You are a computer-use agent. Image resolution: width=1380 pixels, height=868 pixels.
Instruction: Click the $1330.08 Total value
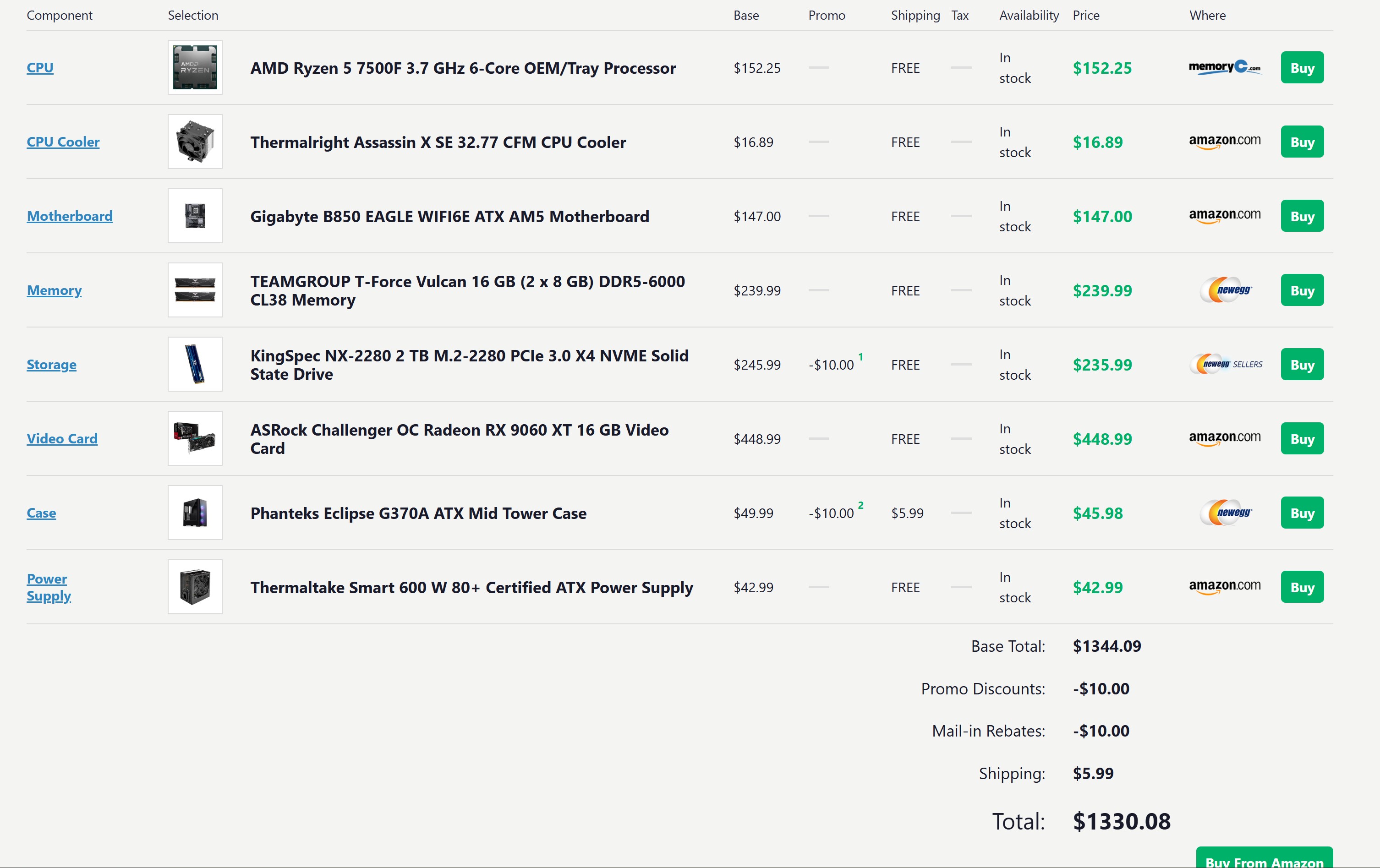(x=1122, y=822)
